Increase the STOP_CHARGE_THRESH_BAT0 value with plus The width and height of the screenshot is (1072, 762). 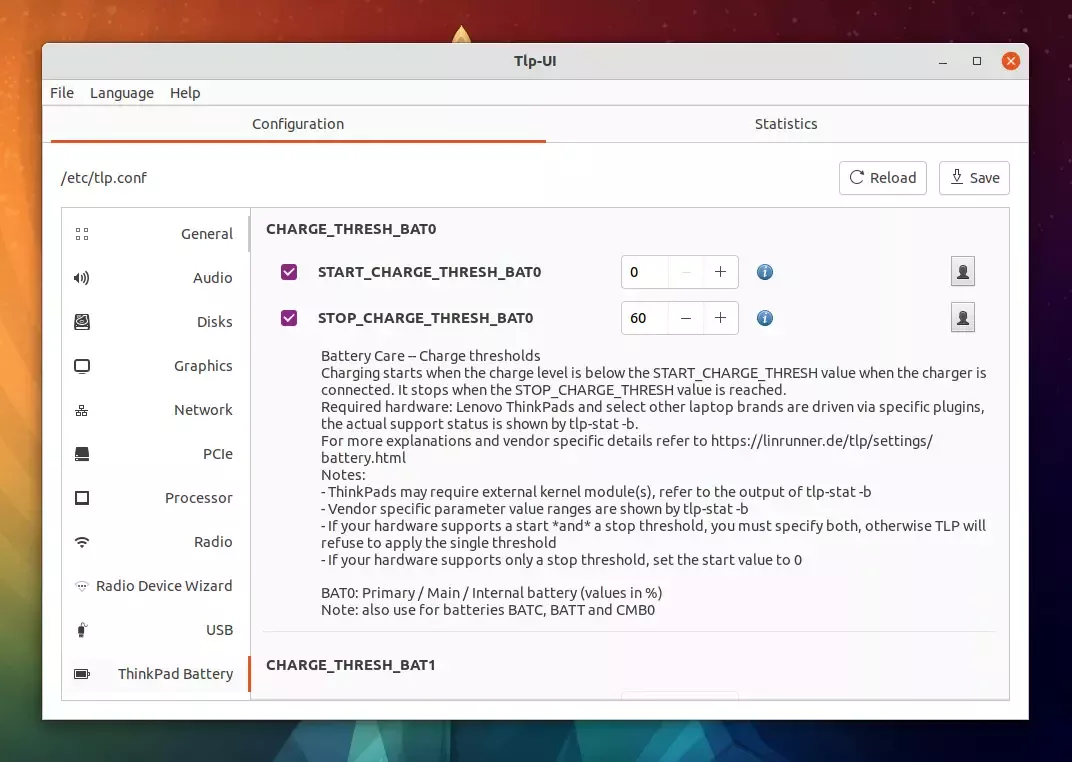(x=720, y=318)
